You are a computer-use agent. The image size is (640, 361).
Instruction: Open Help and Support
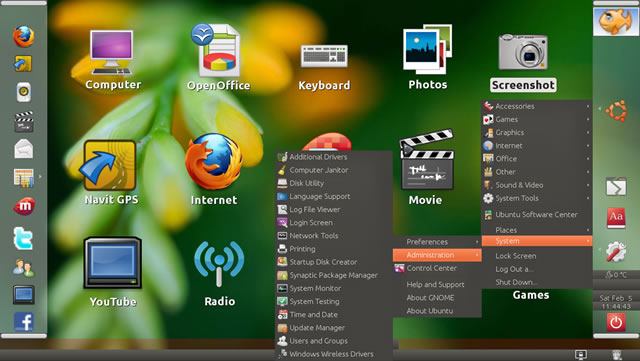[x=437, y=284]
